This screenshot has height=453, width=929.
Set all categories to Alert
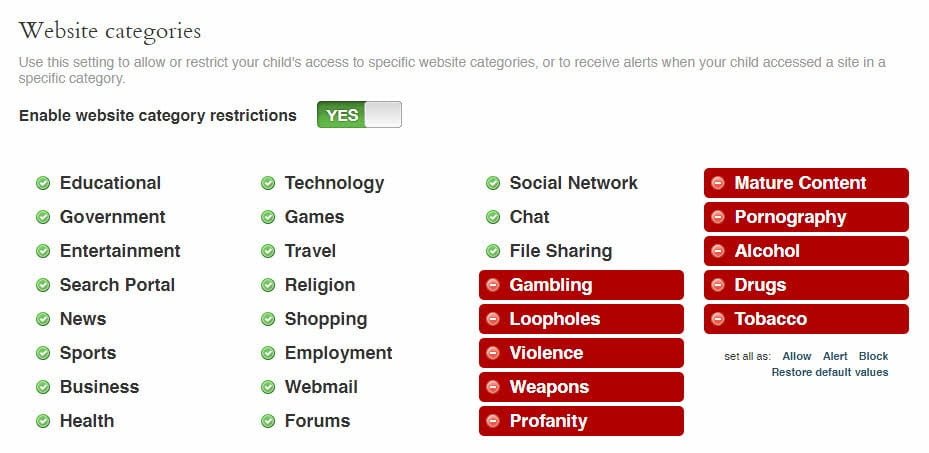tap(835, 356)
